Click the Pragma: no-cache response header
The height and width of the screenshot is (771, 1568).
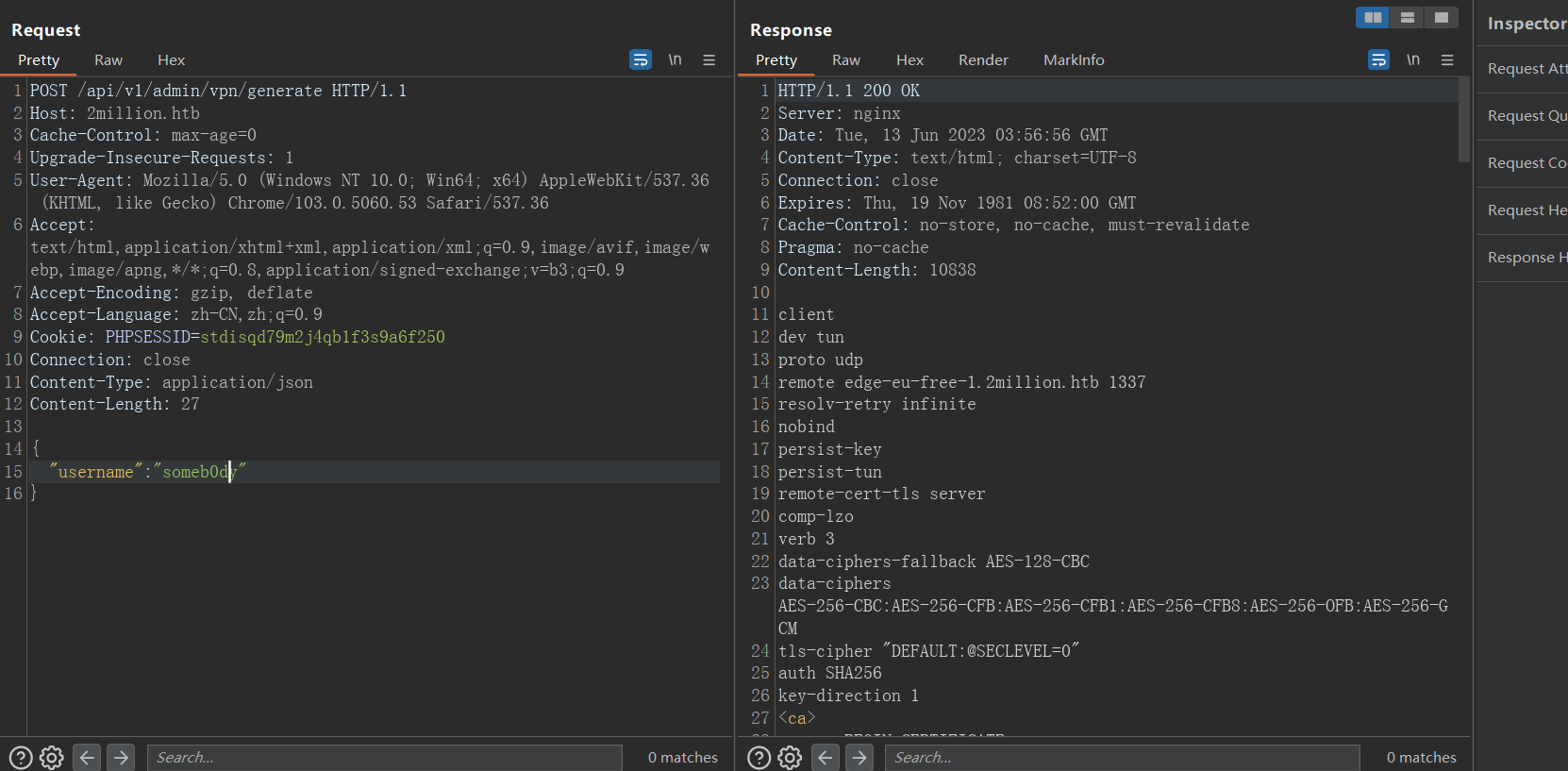point(853,247)
